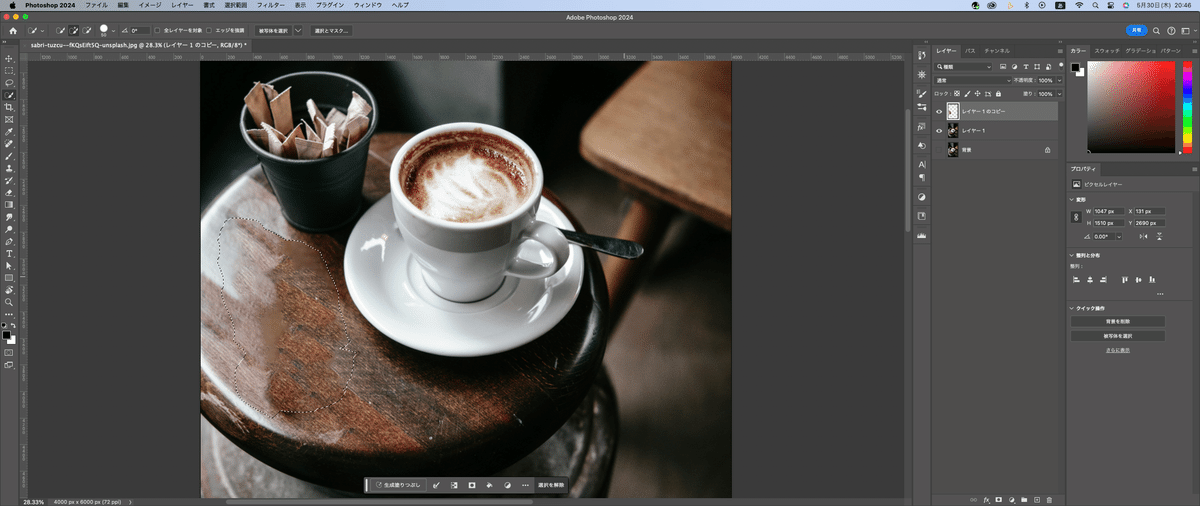1200x506 pixels.
Task: Select the Eraser tool
Action: pyautogui.click(x=9, y=192)
